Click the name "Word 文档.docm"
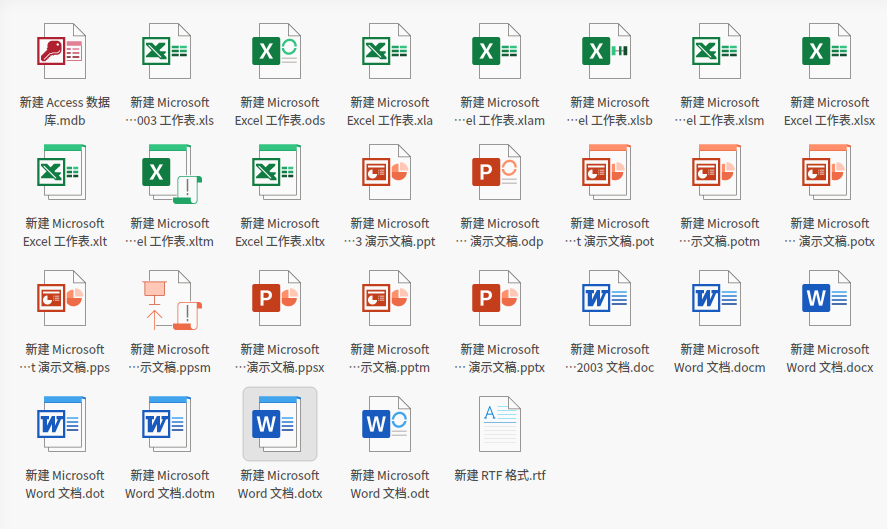This screenshot has height=529, width=887. click(720, 368)
